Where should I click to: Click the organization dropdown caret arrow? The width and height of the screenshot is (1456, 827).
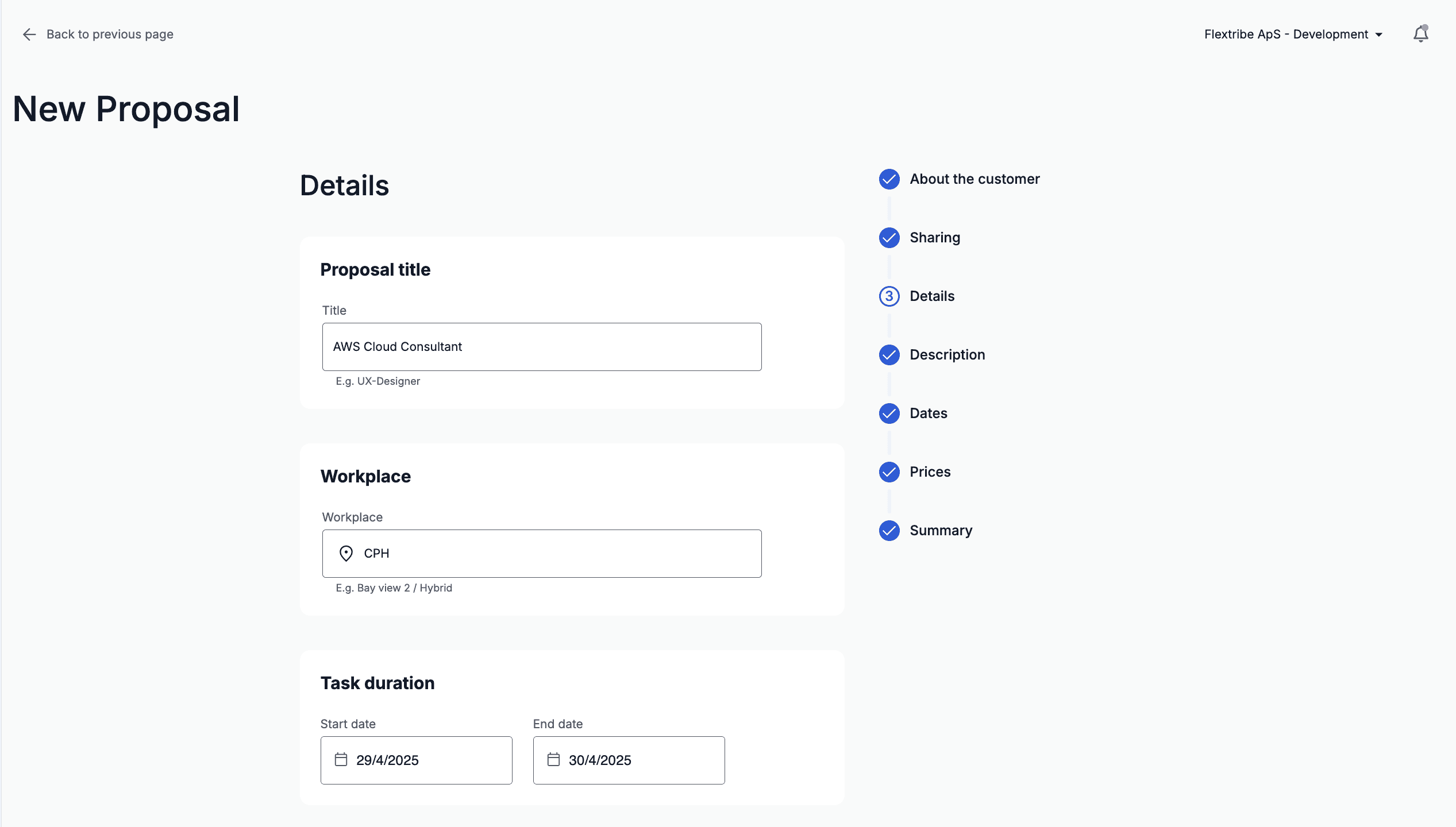tap(1379, 35)
